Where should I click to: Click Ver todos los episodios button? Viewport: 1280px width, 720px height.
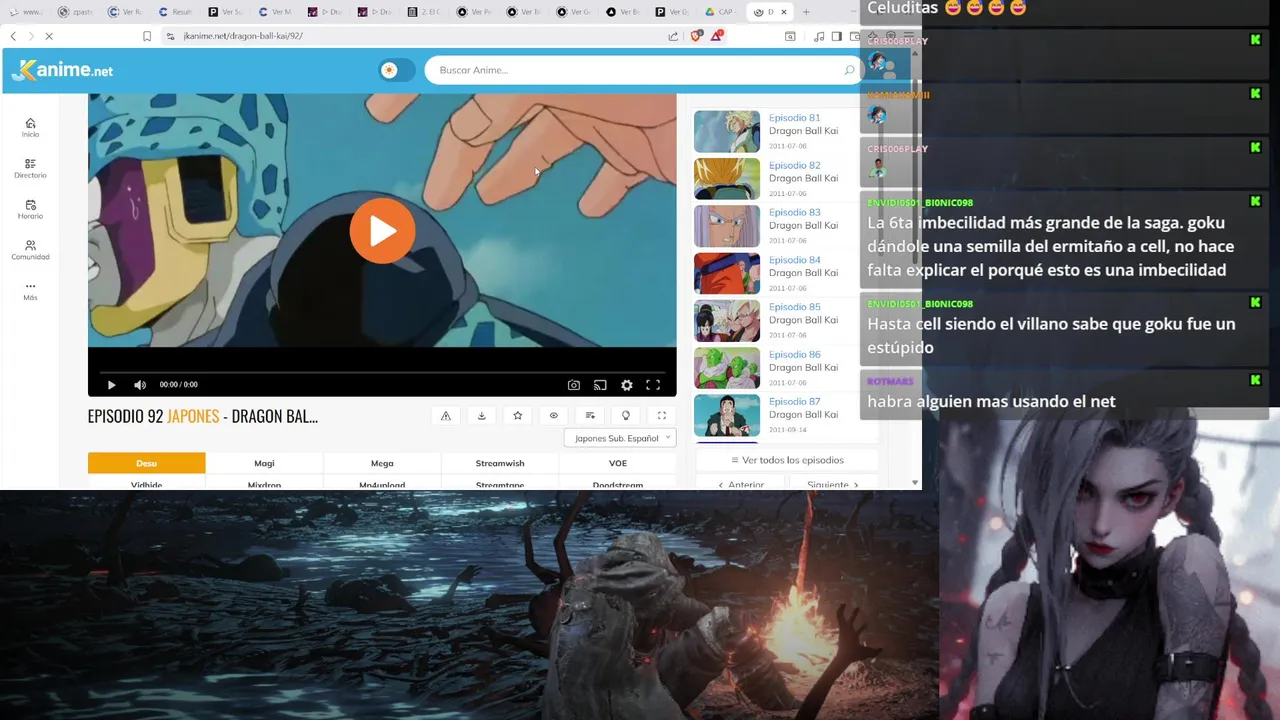[x=787, y=460]
